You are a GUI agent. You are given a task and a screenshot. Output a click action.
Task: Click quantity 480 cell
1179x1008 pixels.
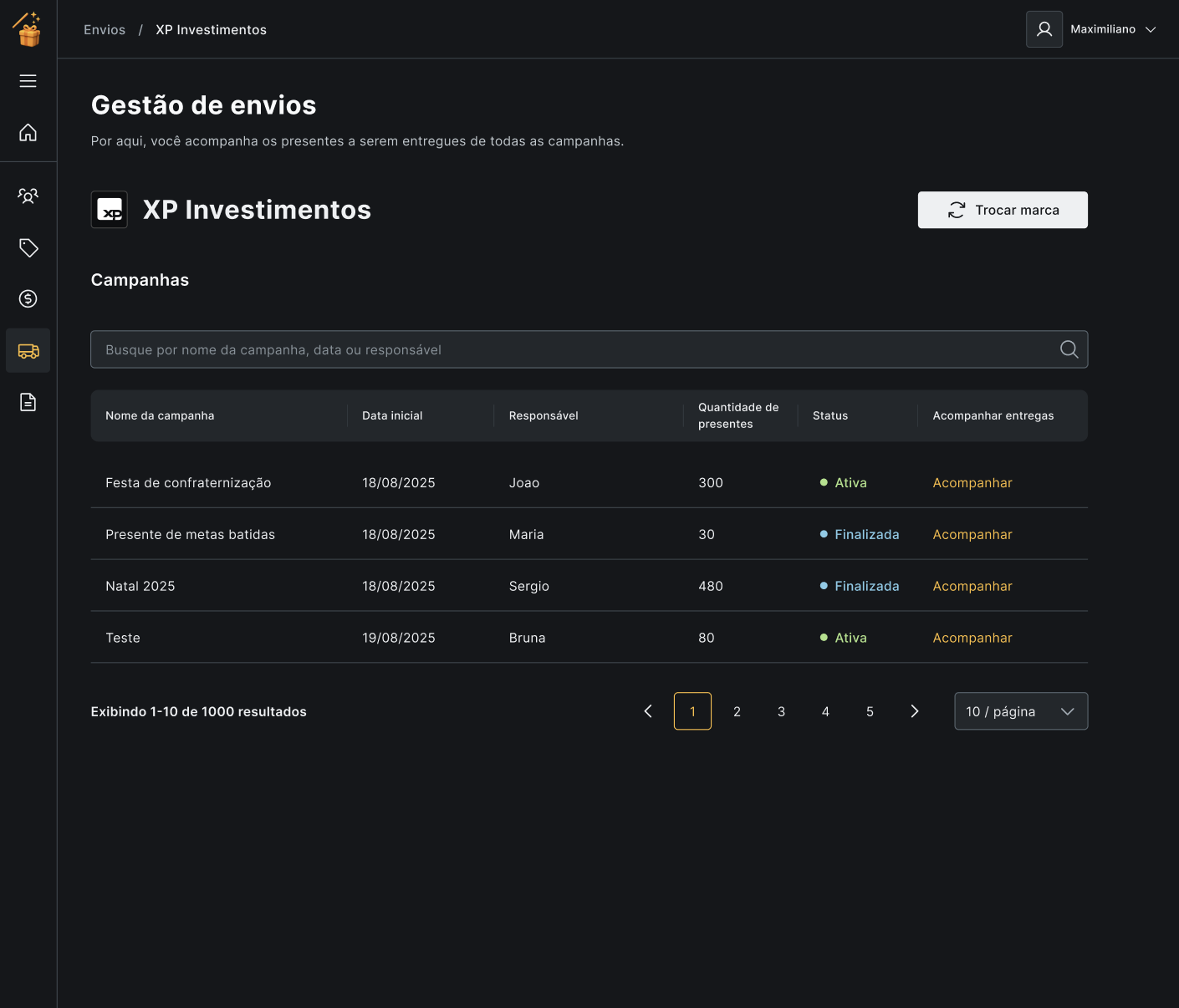(x=711, y=586)
